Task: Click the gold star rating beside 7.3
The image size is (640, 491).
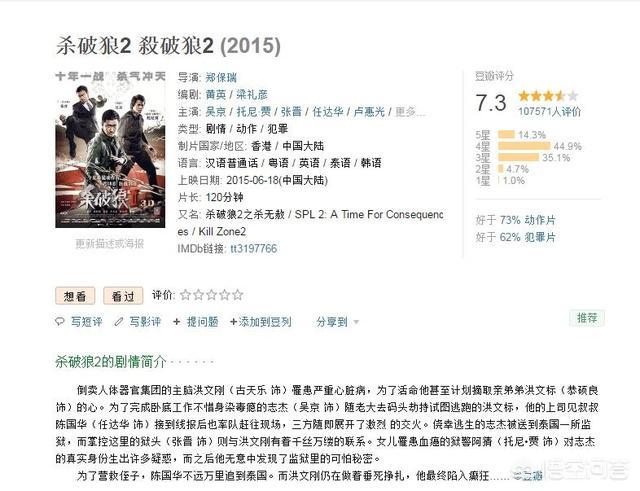Action: coord(548,96)
